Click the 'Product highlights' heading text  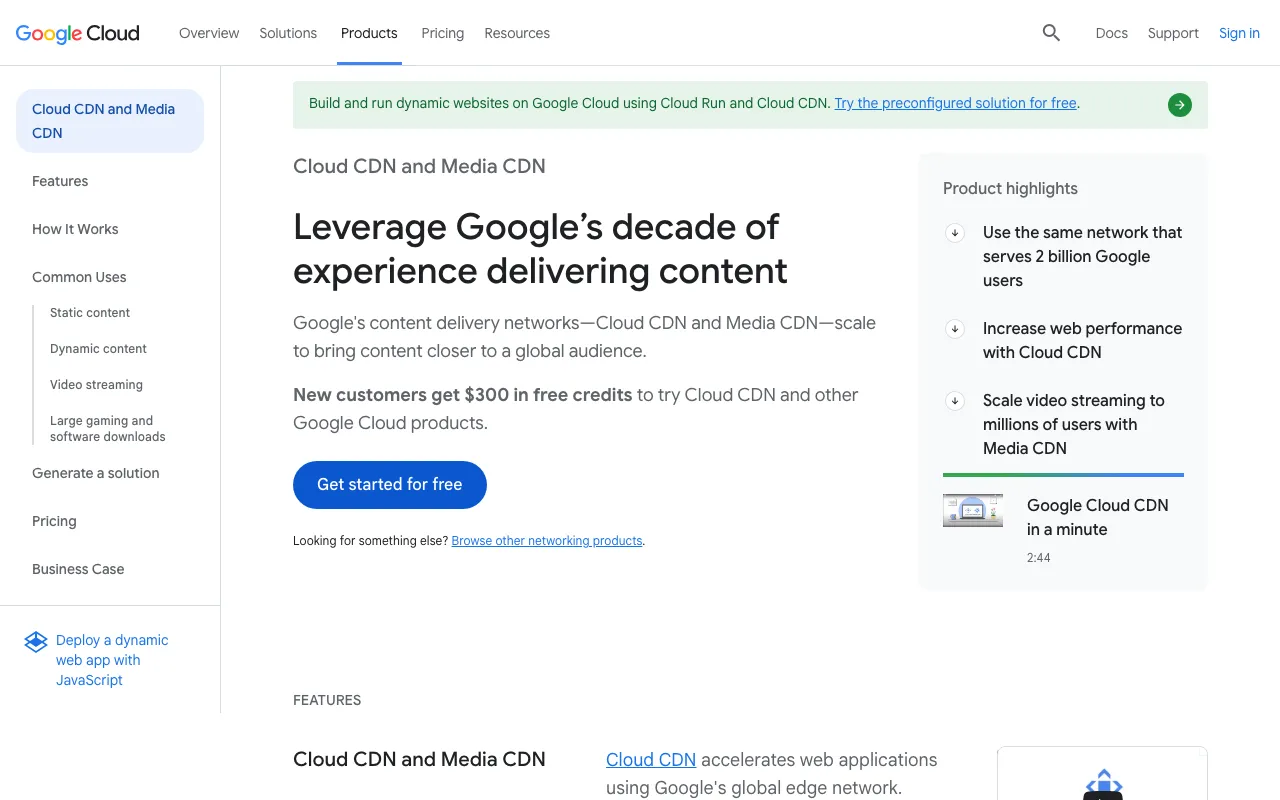click(x=1010, y=189)
